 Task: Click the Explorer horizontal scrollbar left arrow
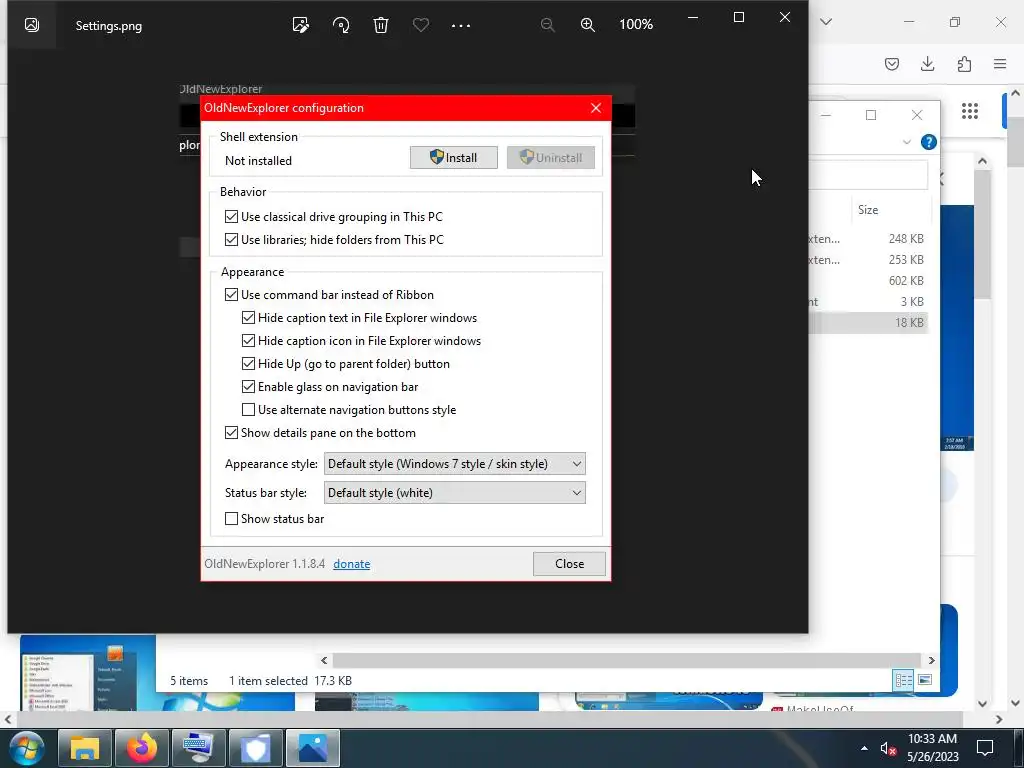(324, 660)
